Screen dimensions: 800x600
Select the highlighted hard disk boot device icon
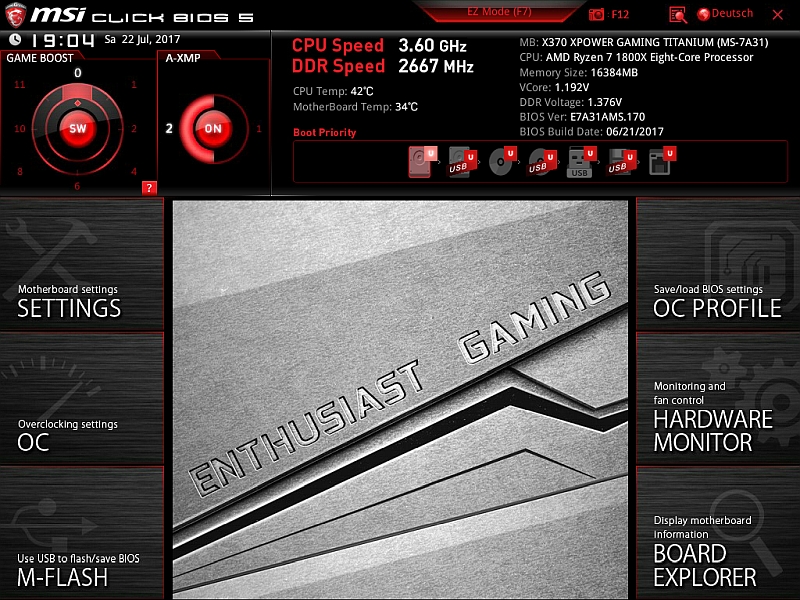point(422,162)
